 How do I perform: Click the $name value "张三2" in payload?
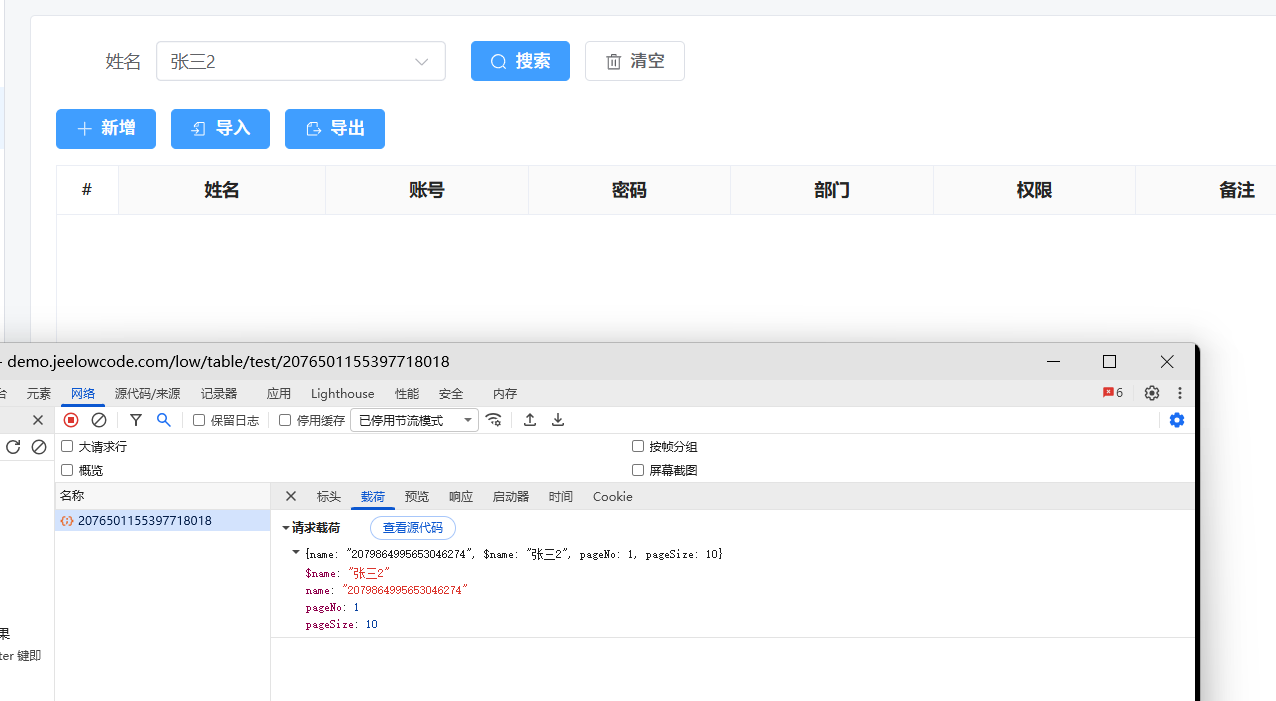[x=367, y=573]
